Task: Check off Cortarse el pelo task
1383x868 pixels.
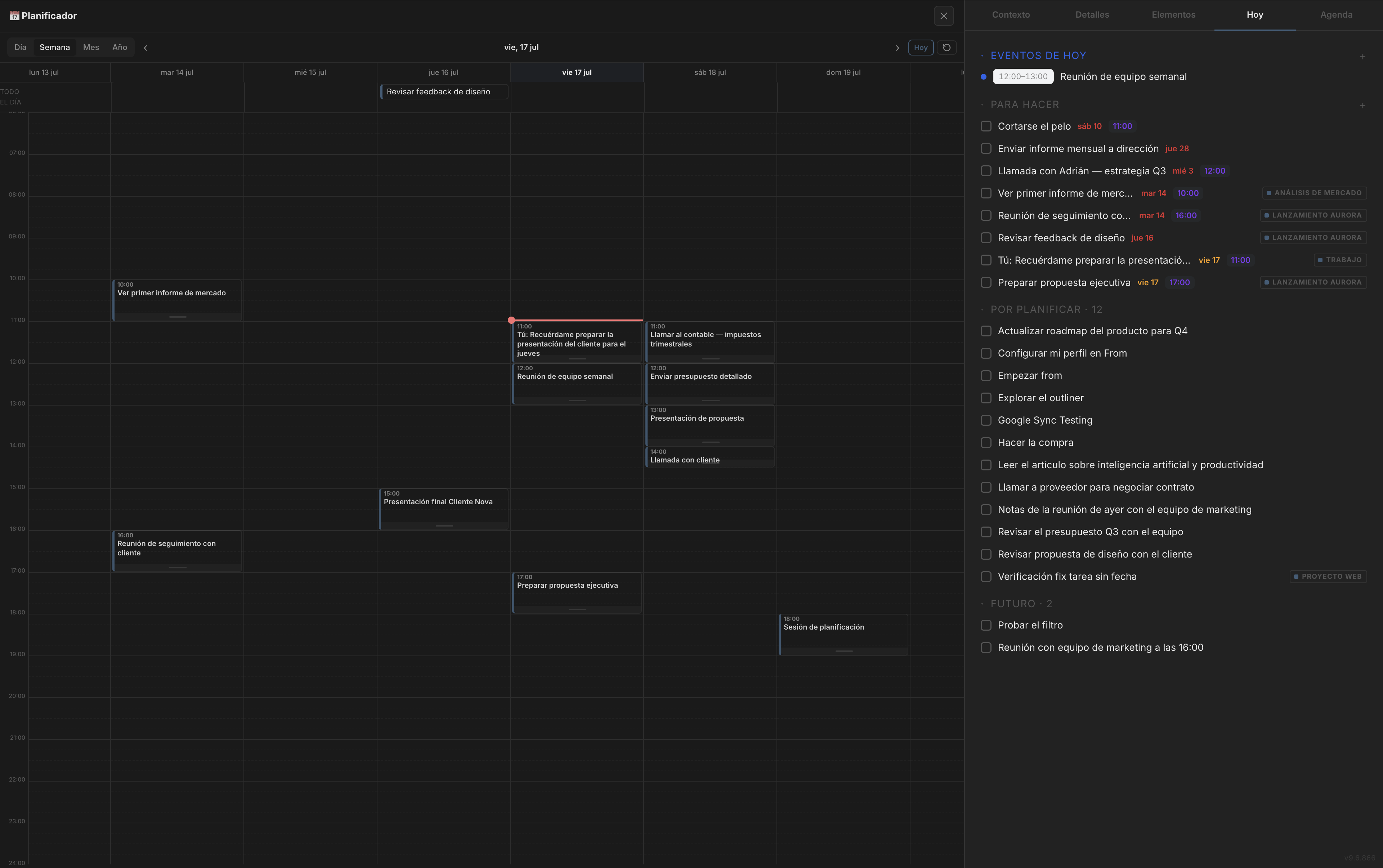Action: pos(986,126)
